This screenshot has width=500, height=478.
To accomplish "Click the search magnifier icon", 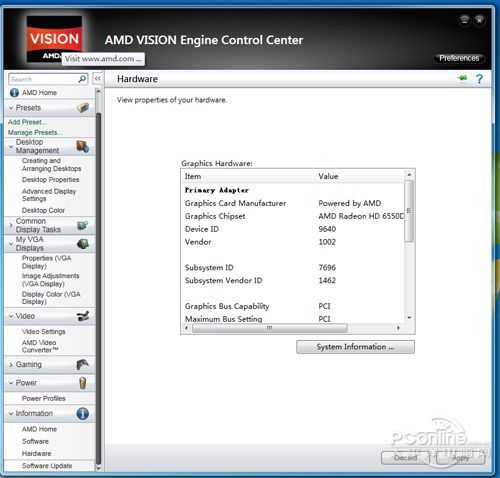I will [x=82, y=79].
